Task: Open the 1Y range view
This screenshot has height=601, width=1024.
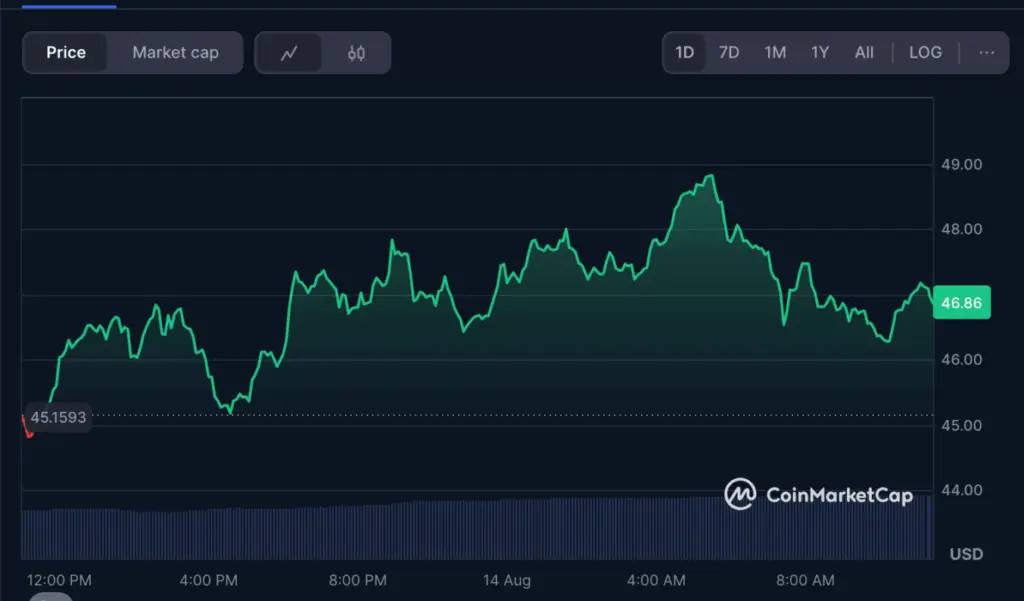Action: (820, 52)
